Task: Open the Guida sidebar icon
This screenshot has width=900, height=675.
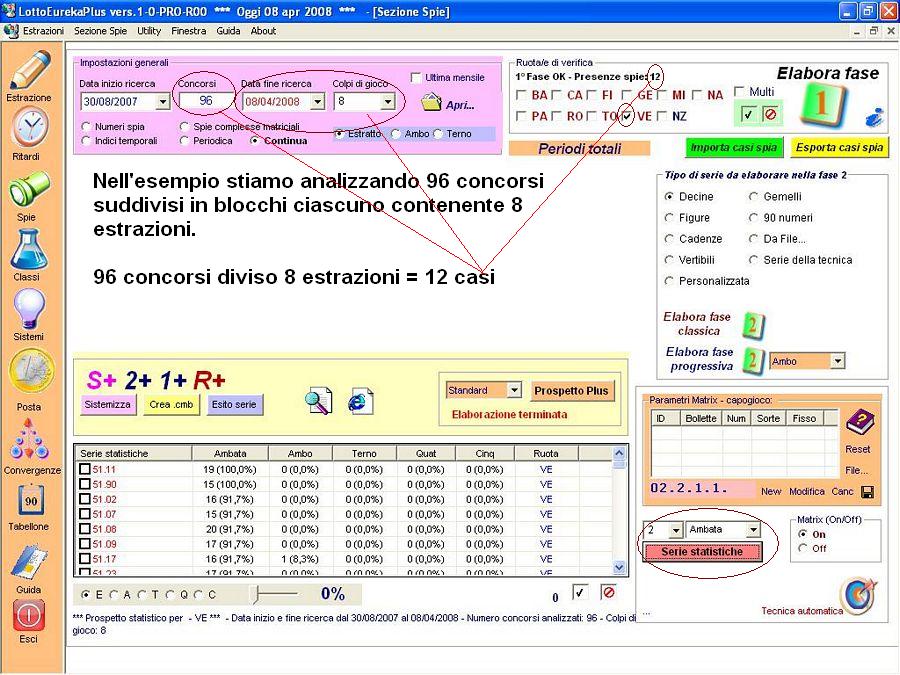Action: (30, 562)
